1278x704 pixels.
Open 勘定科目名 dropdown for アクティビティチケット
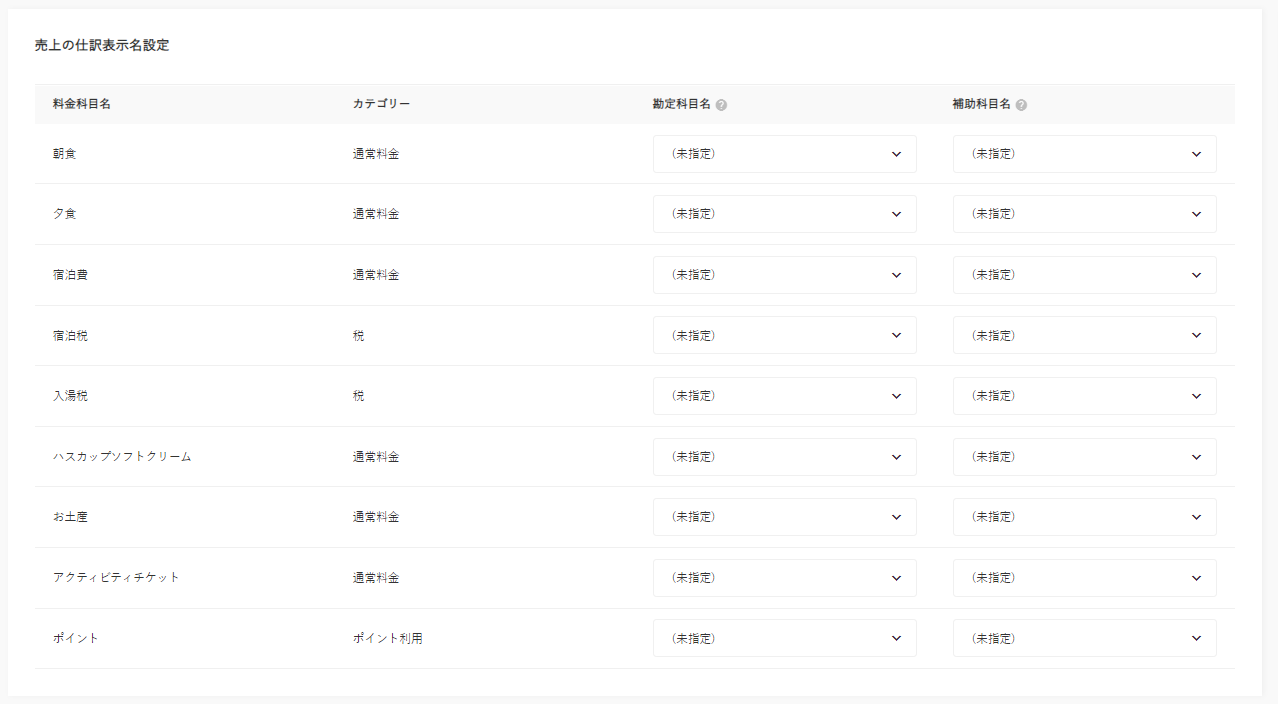pyautogui.click(x=784, y=578)
